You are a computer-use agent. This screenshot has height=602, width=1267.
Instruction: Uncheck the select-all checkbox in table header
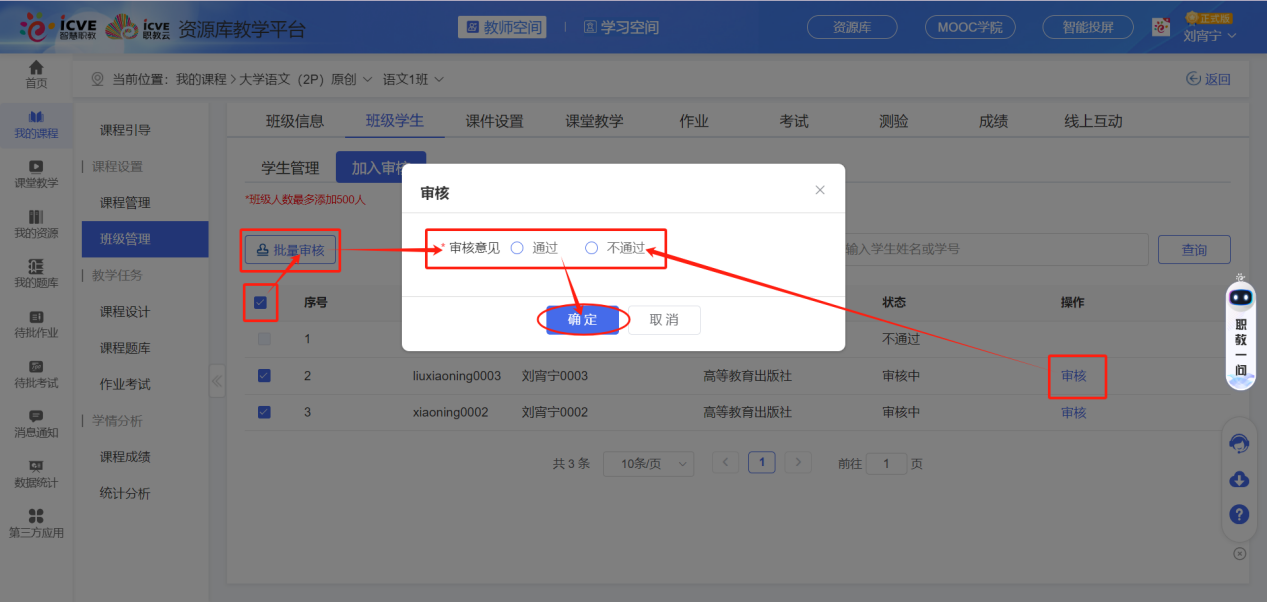[262, 302]
